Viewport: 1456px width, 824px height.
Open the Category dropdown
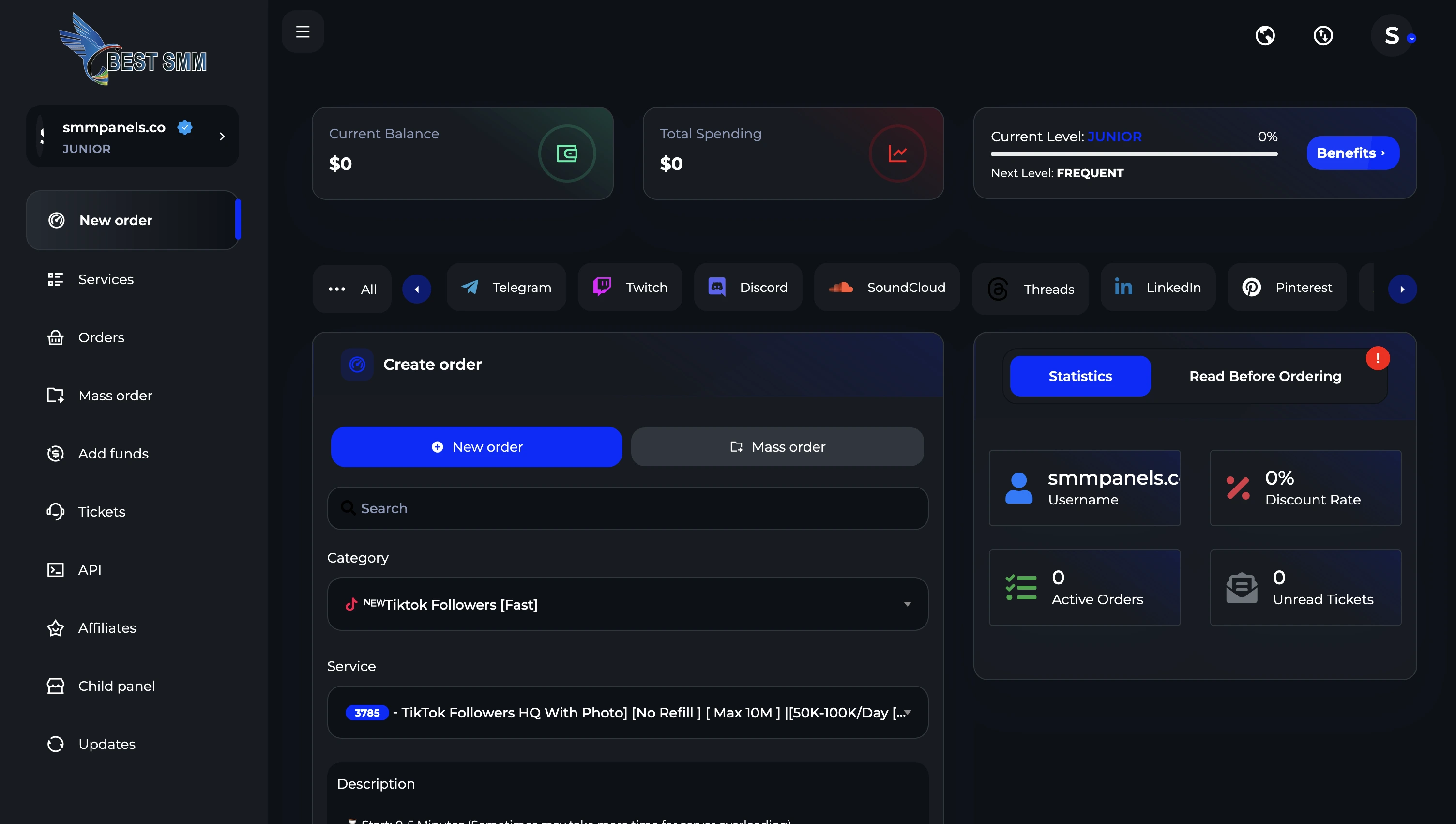[x=627, y=604]
